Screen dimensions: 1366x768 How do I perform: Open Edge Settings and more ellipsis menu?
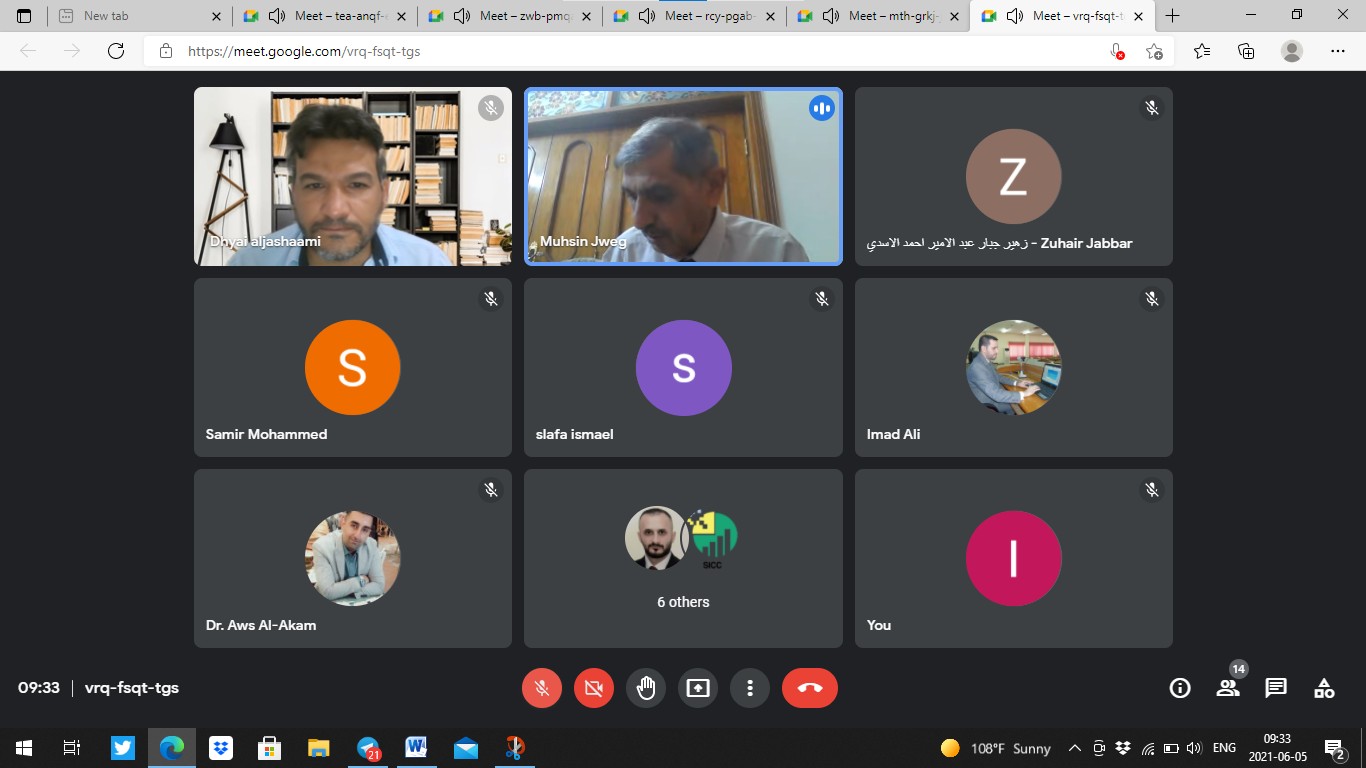tap(1338, 51)
